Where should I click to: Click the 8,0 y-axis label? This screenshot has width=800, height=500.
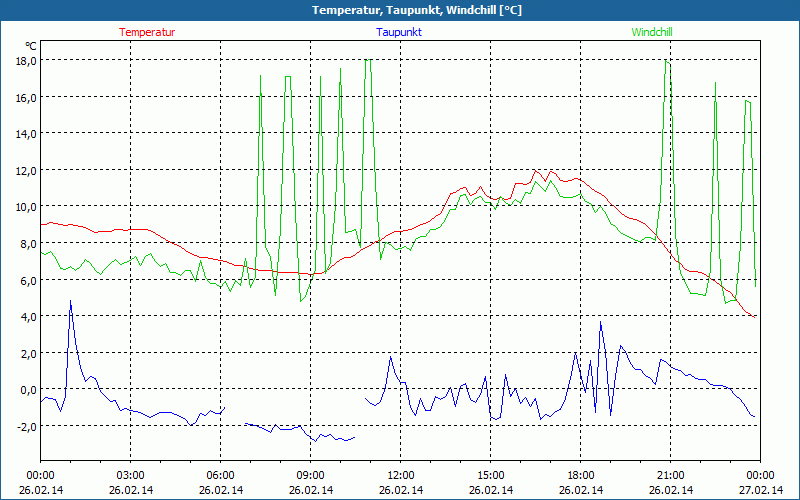click(x=28, y=243)
